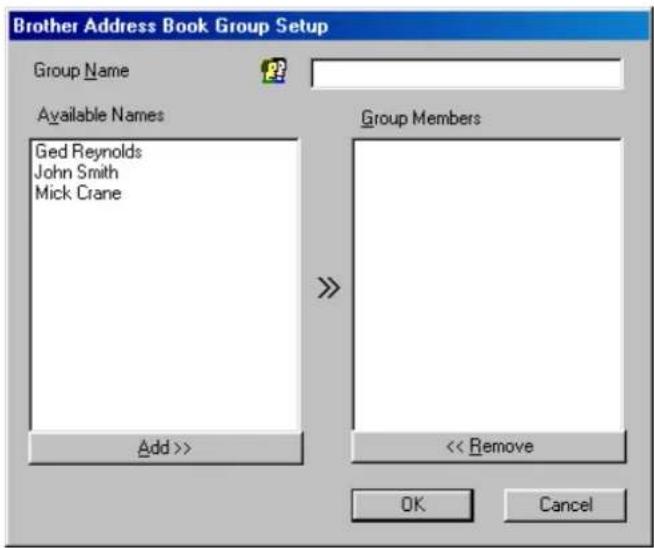The height and width of the screenshot is (548, 654).
Task: Click the << Remove button
Action: pyautogui.click(x=489, y=446)
